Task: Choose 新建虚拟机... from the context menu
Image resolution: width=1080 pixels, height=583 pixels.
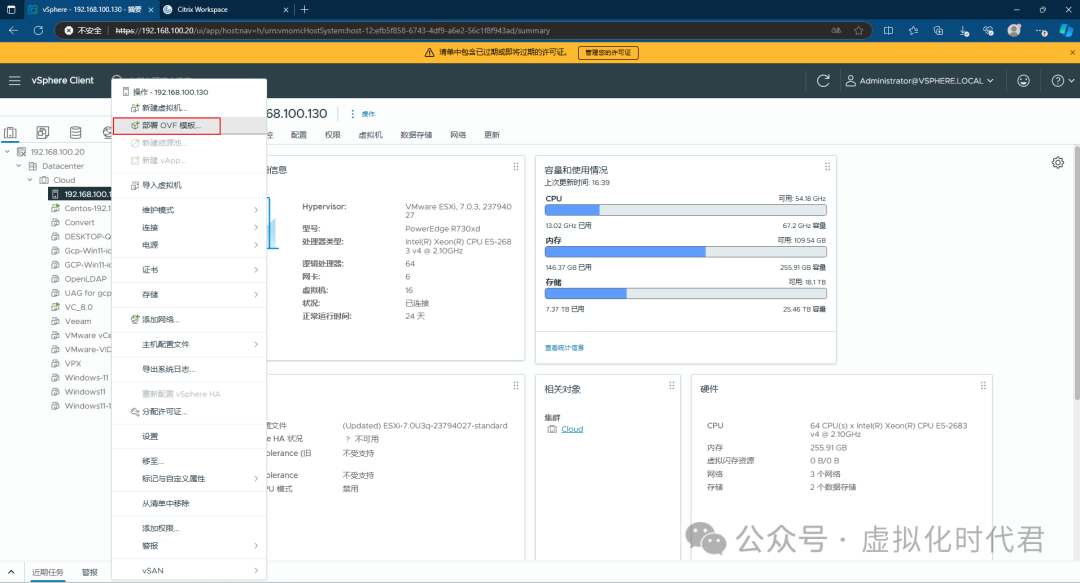Action: coord(189,108)
